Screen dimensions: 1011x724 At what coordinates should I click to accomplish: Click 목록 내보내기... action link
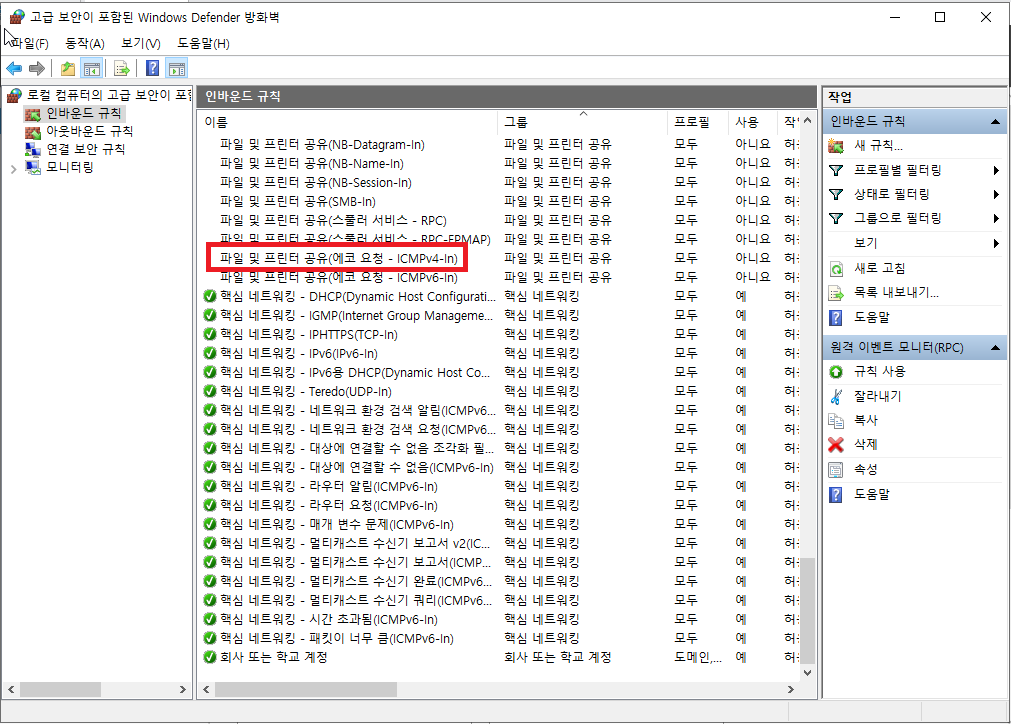click(896, 293)
